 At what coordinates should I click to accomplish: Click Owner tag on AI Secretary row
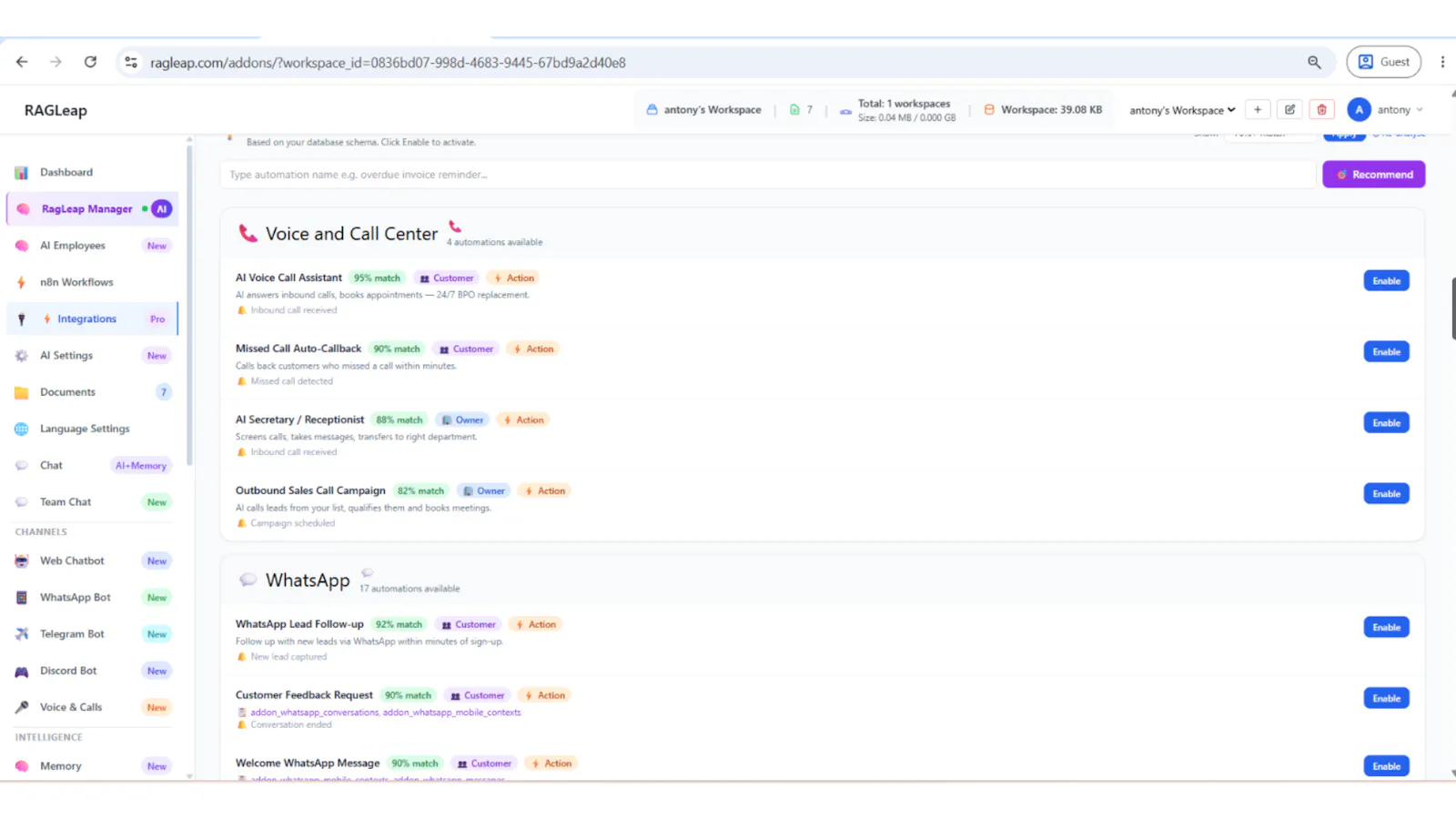(462, 420)
